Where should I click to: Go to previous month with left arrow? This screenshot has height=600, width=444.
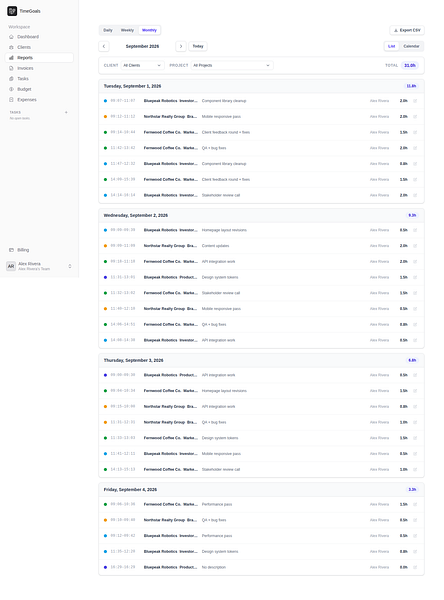(x=104, y=46)
